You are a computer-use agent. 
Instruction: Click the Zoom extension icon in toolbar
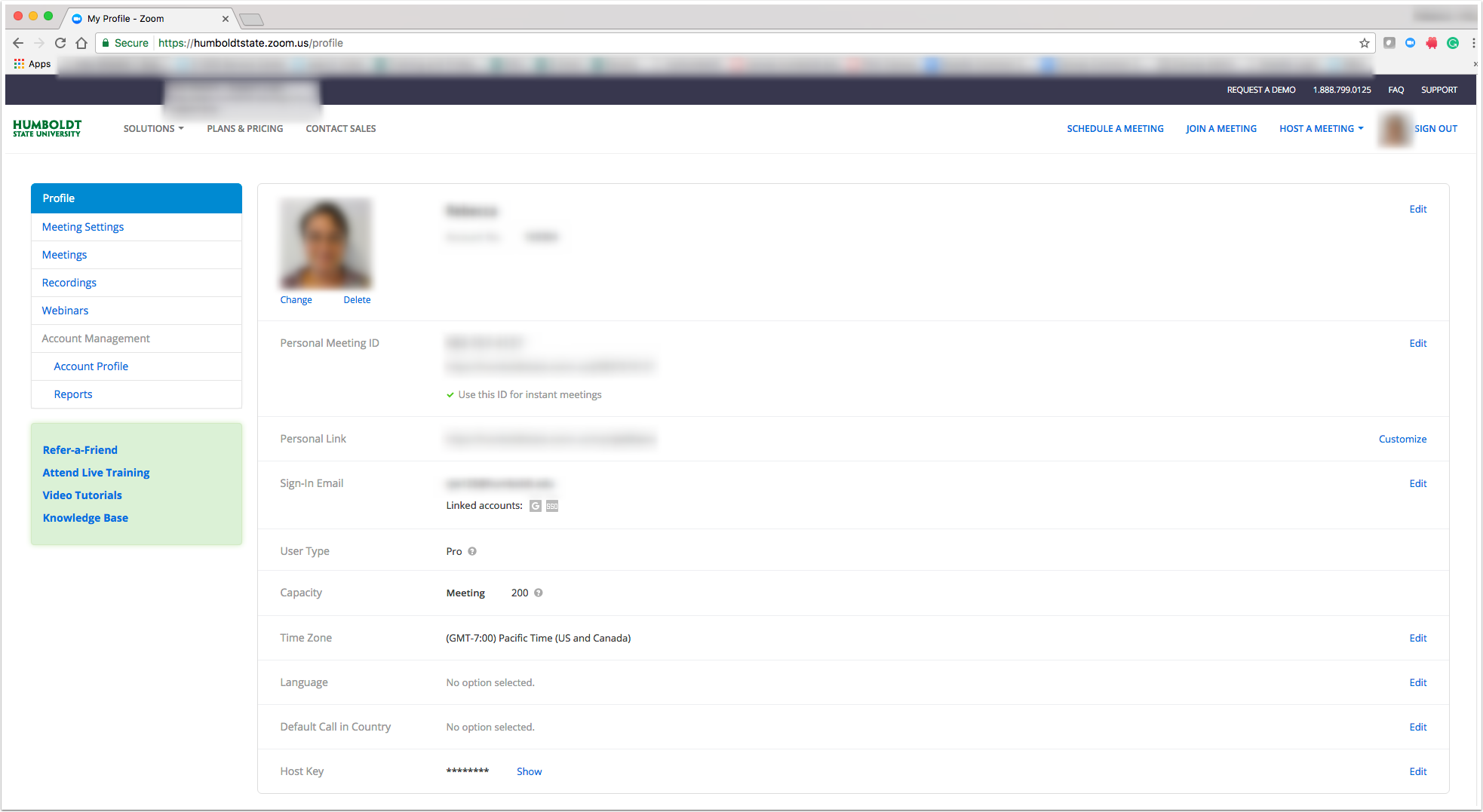tap(1411, 43)
